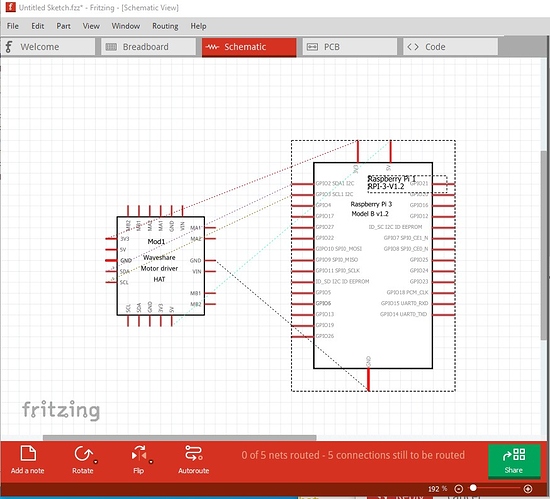The width and height of the screenshot is (550, 499).
Task: Open the Routing menu
Action: click(165, 26)
